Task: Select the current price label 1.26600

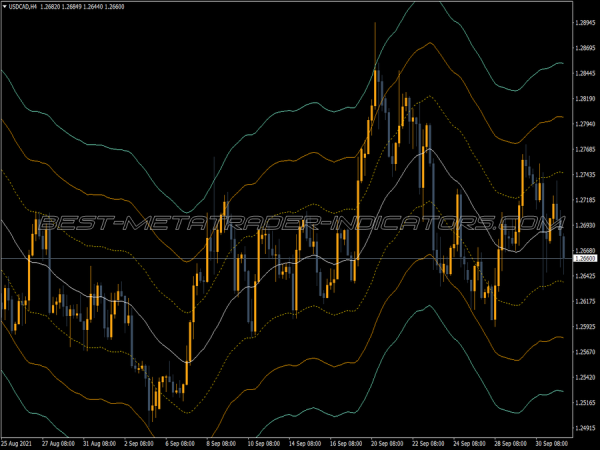Action: coord(586,259)
